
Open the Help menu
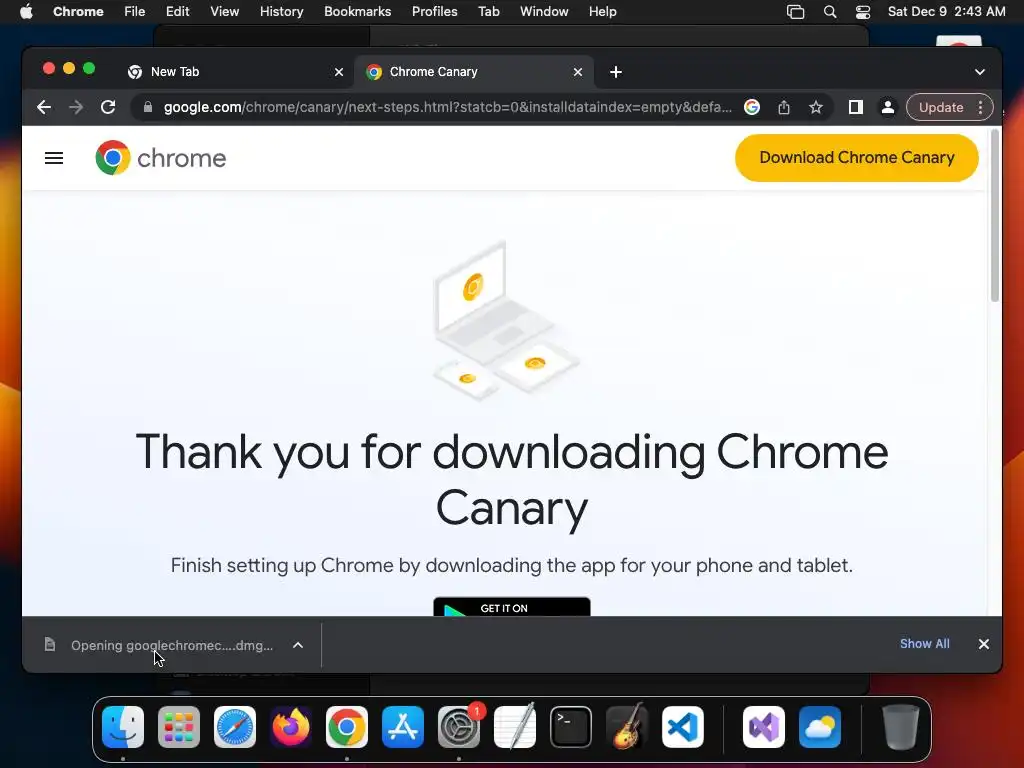[x=602, y=12]
